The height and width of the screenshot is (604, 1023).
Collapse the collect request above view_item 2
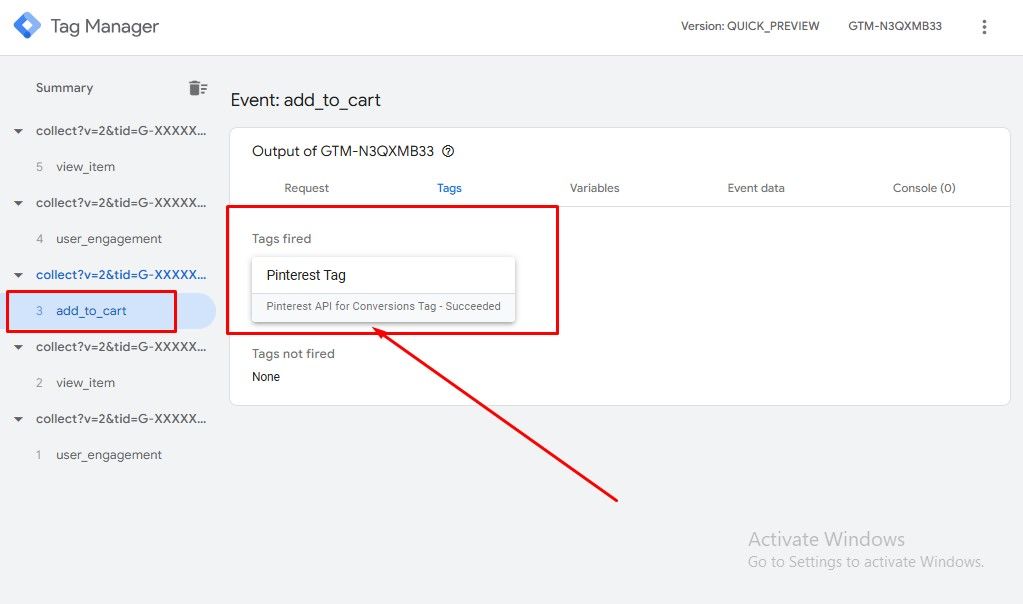point(18,347)
